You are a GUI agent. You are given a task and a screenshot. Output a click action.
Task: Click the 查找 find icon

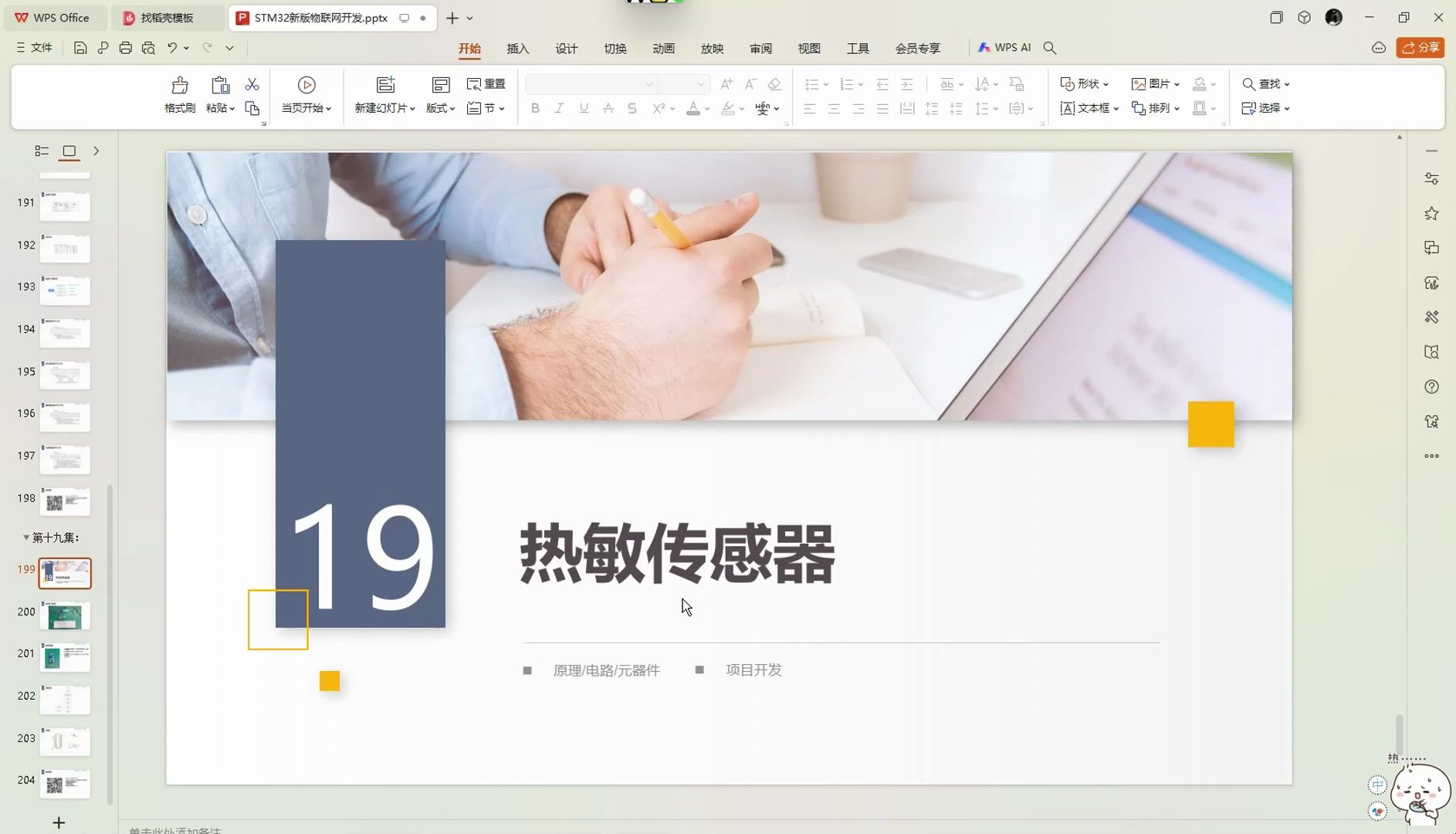pos(1265,83)
